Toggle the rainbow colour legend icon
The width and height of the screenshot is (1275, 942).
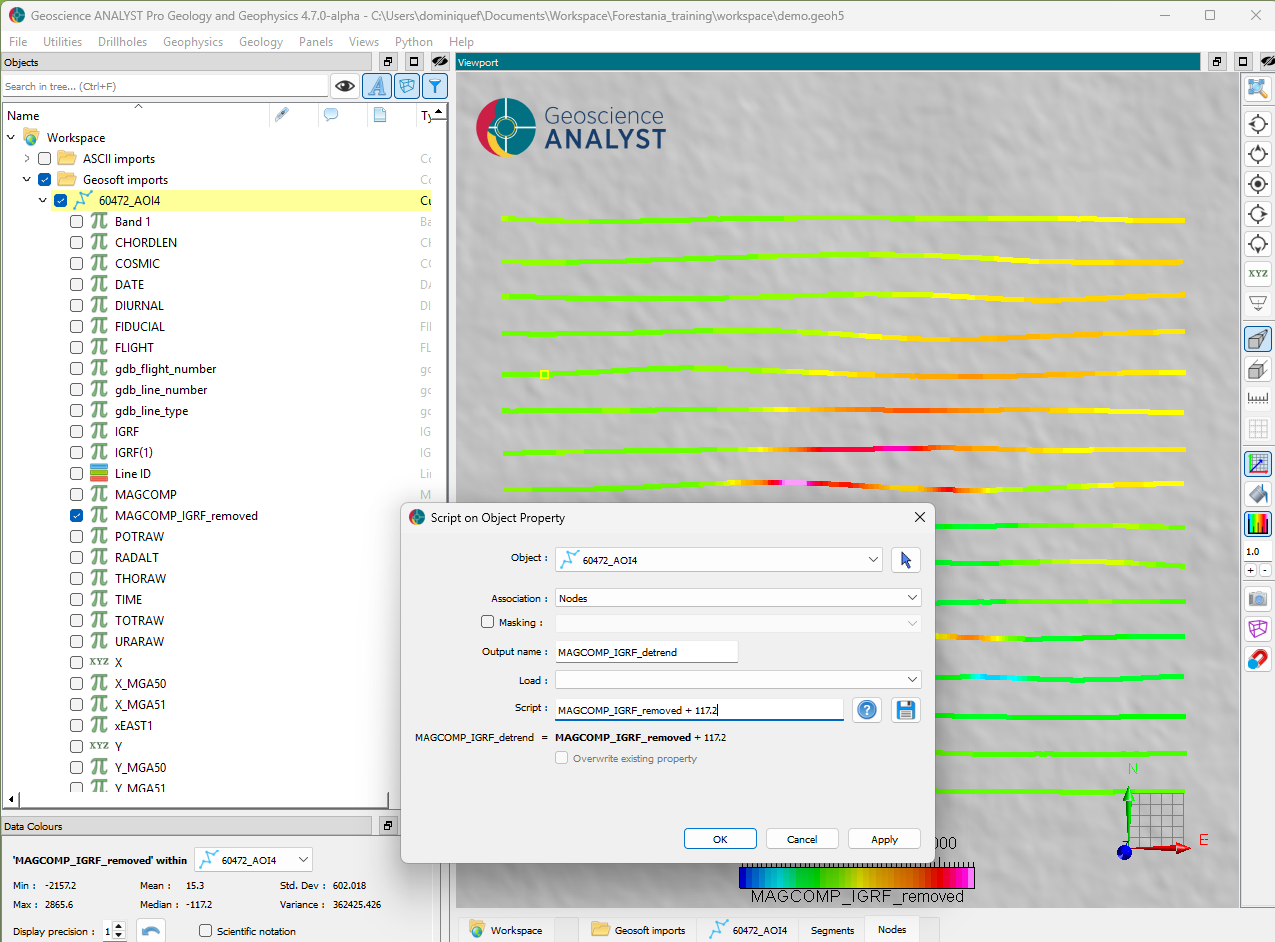click(1257, 523)
